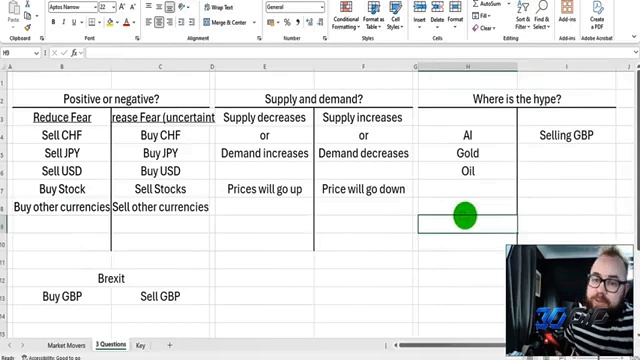
Task: Click the Decrease Decimal icon
Action: pos(320,22)
